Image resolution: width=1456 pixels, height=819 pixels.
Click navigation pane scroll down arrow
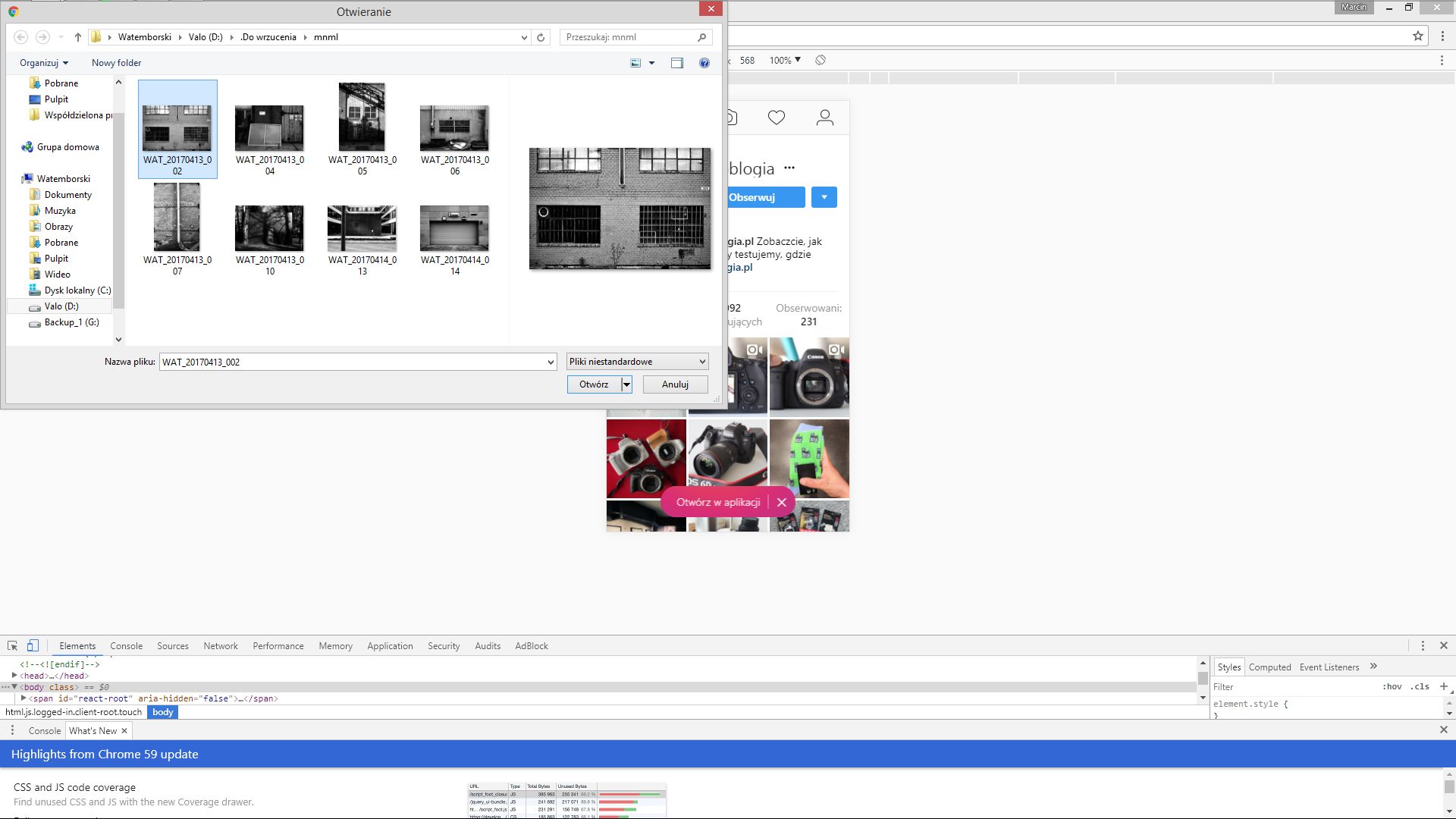[118, 340]
